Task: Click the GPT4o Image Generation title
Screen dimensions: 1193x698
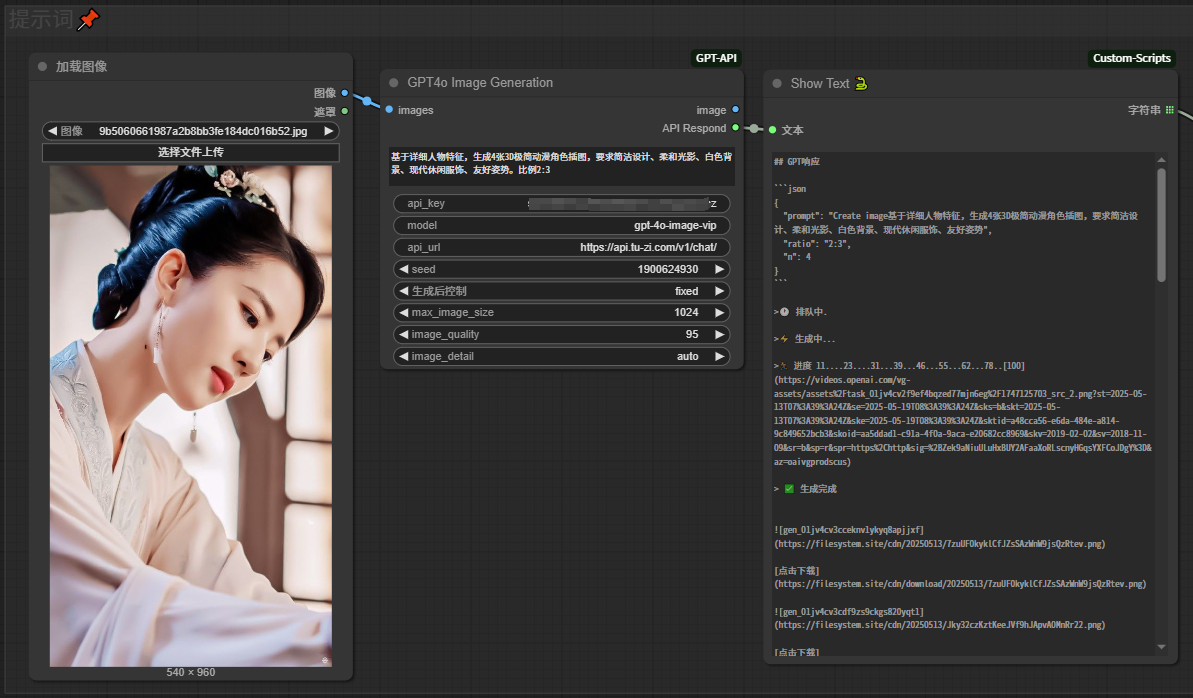Action: coord(480,83)
